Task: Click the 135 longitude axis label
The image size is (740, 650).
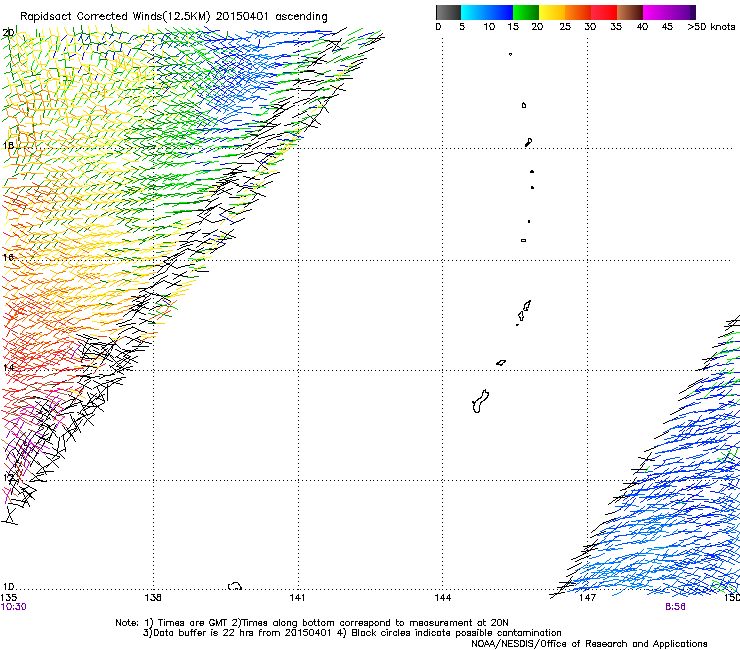Action: coord(9,598)
